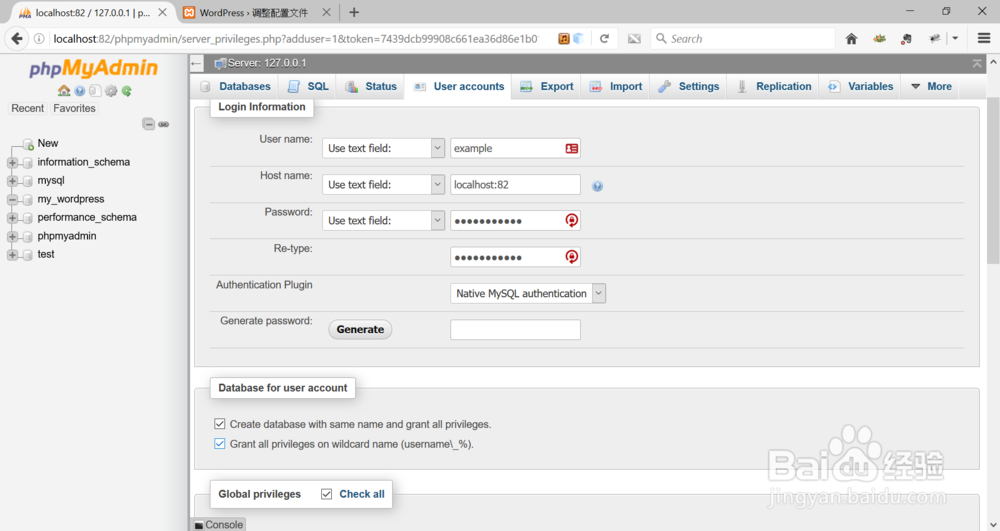The height and width of the screenshot is (531, 1000).
Task: Open the Recent tables tab in sidebar
Action: (27, 108)
